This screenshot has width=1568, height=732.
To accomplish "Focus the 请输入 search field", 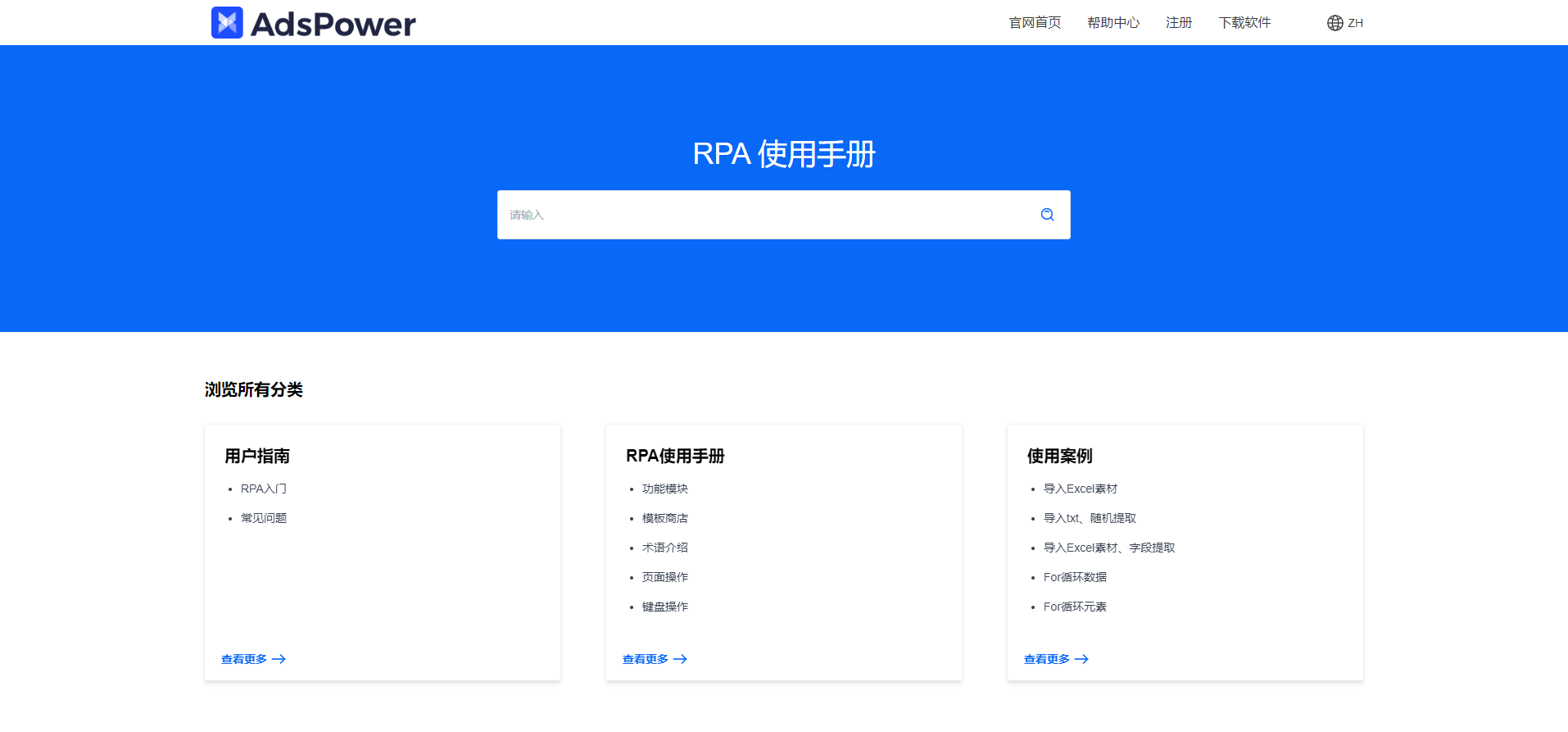I will (x=783, y=215).
